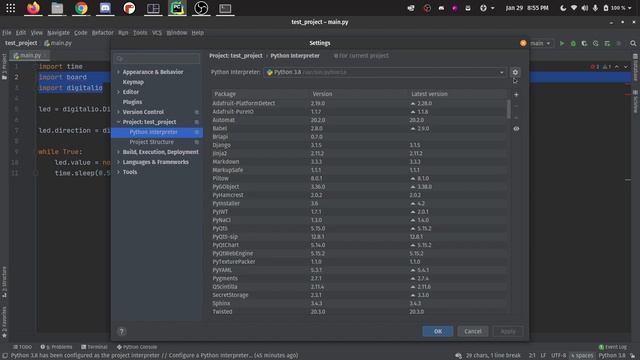
Task: Open the Project tool window side tab
Action: tap(4, 66)
